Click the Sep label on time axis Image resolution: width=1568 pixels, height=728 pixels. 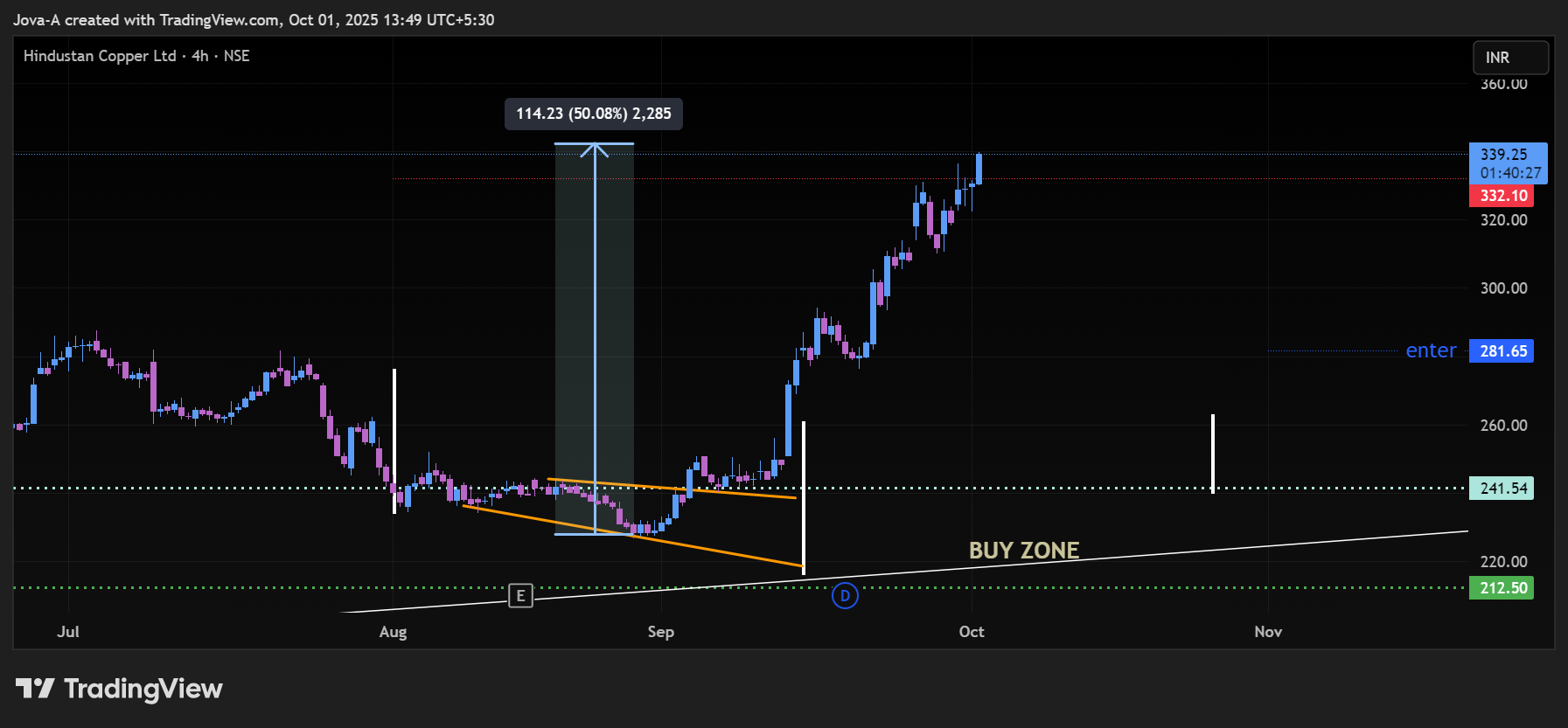click(x=661, y=632)
